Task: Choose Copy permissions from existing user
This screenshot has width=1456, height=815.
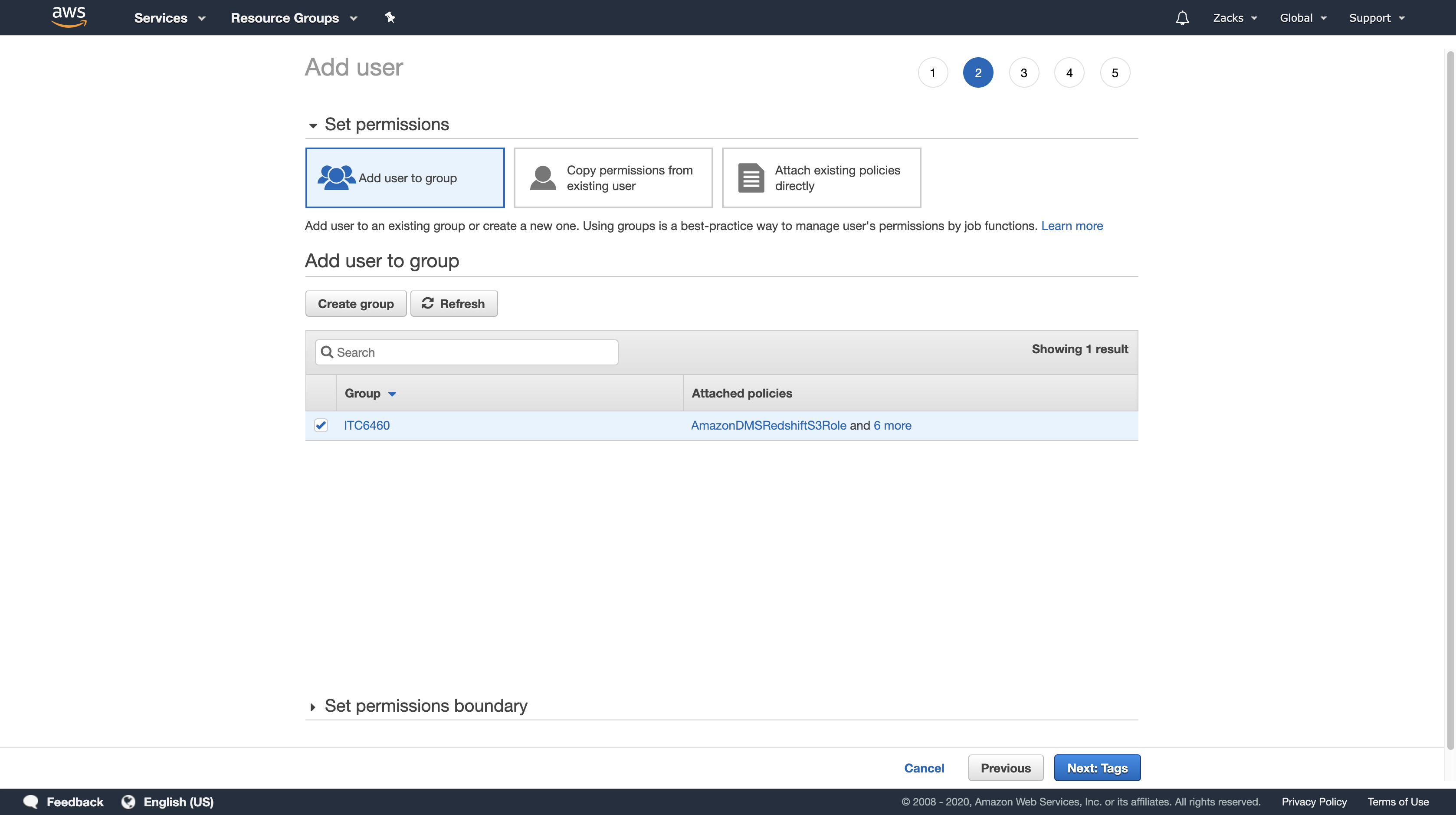Action: 613,178
